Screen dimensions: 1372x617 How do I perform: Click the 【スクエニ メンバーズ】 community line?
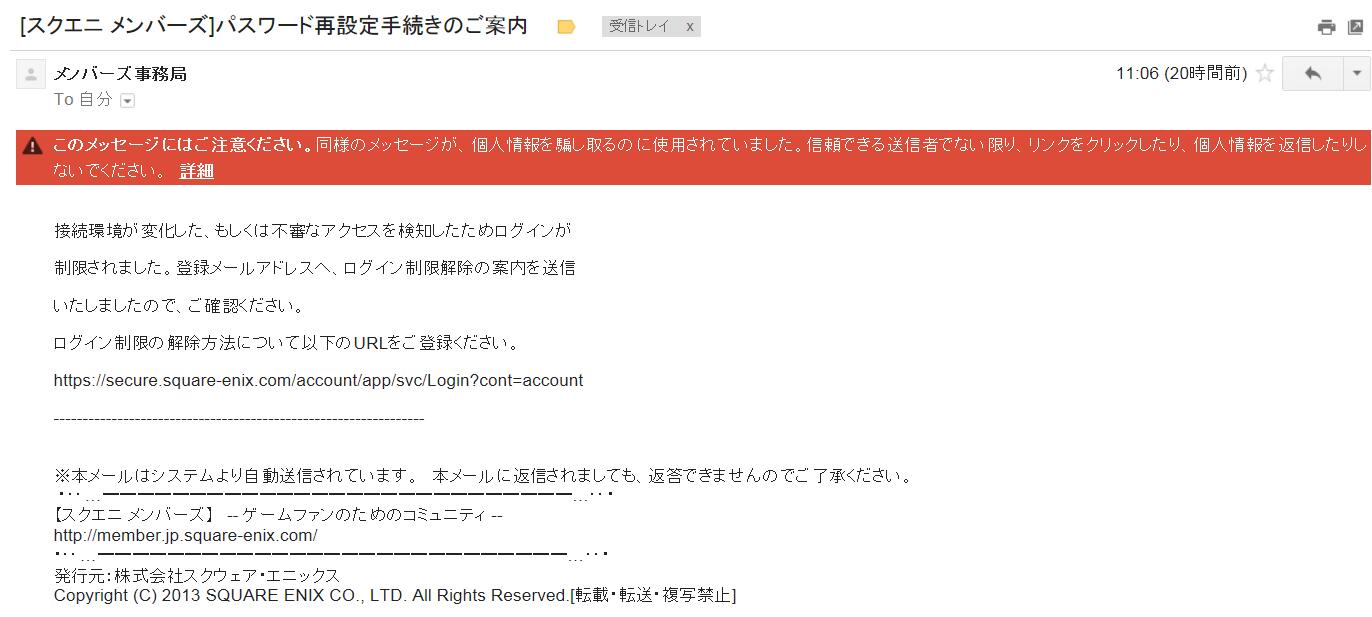point(278,515)
